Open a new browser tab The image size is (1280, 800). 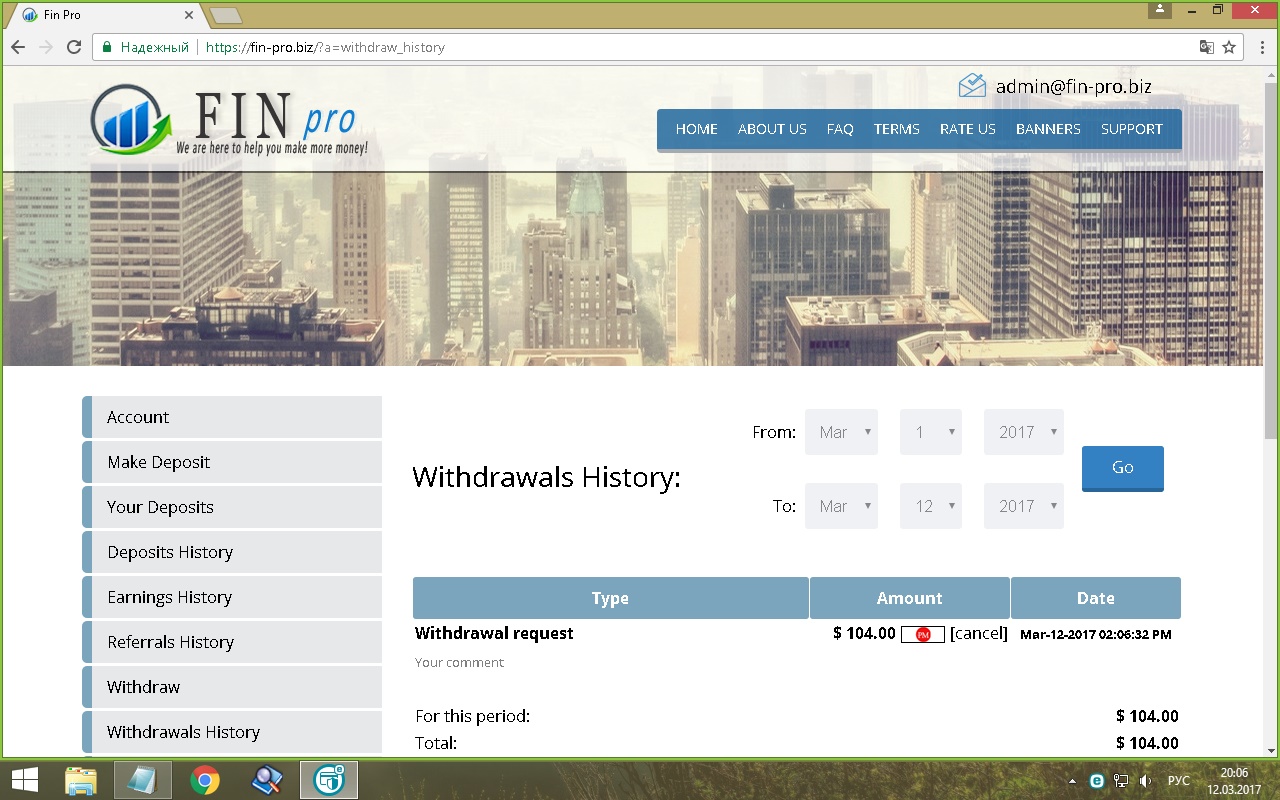[227, 15]
